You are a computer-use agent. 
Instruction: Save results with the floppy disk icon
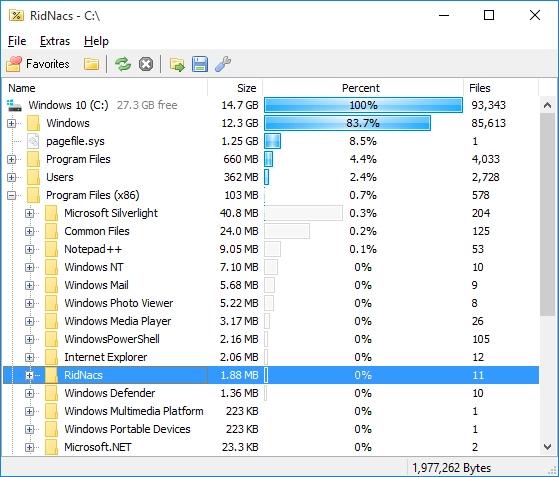click(200, 64)
